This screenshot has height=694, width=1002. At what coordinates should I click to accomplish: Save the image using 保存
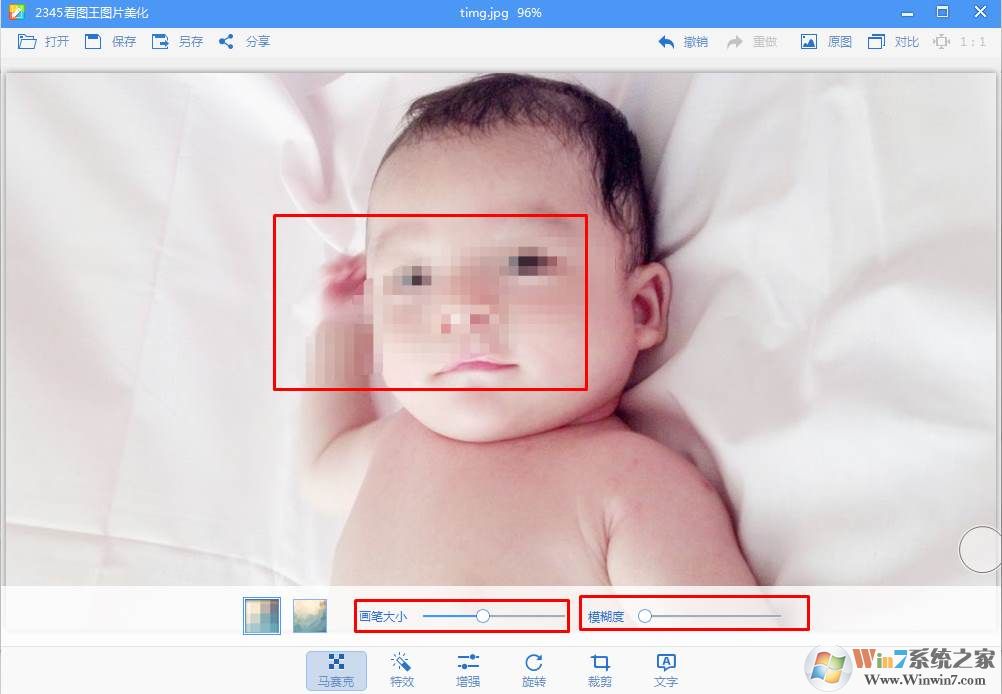click(110, 42)
